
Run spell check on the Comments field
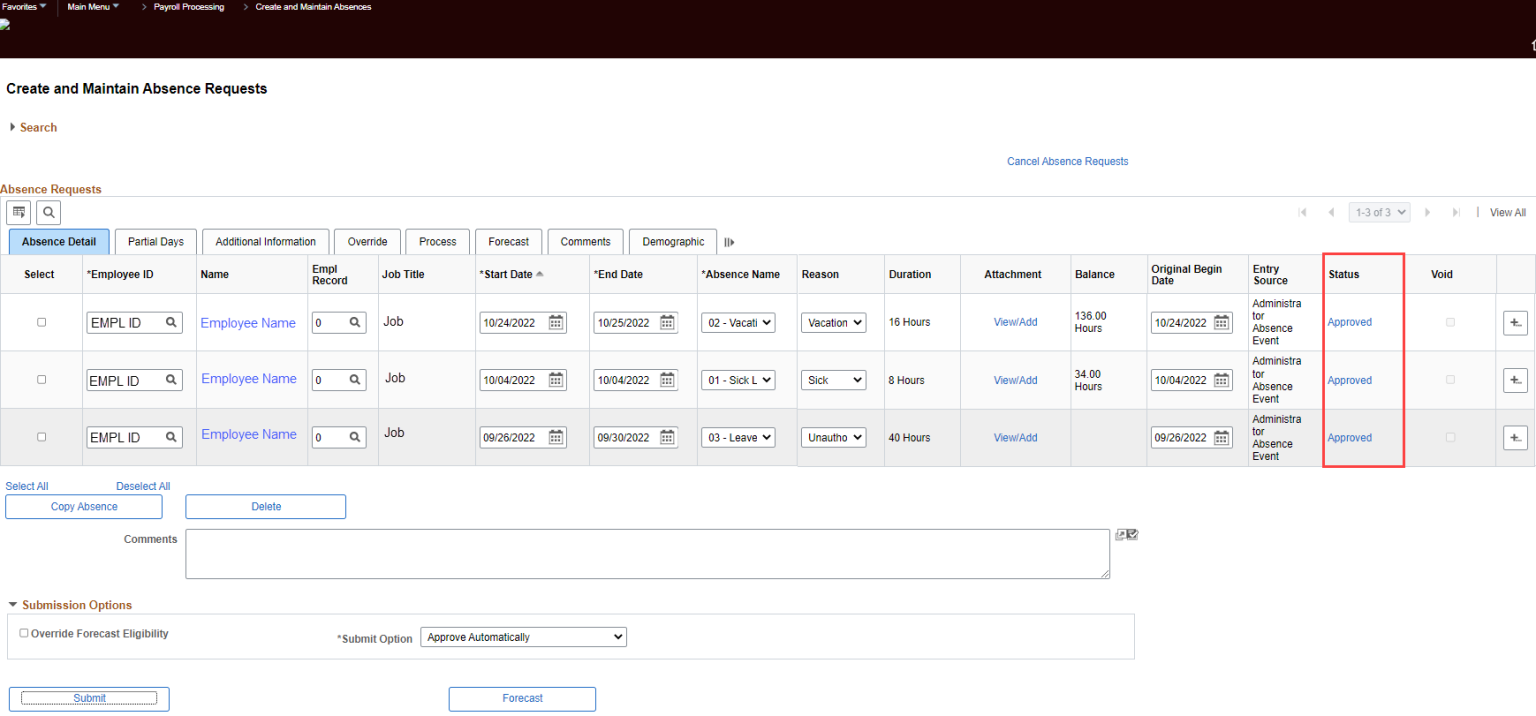(1132, 534)
